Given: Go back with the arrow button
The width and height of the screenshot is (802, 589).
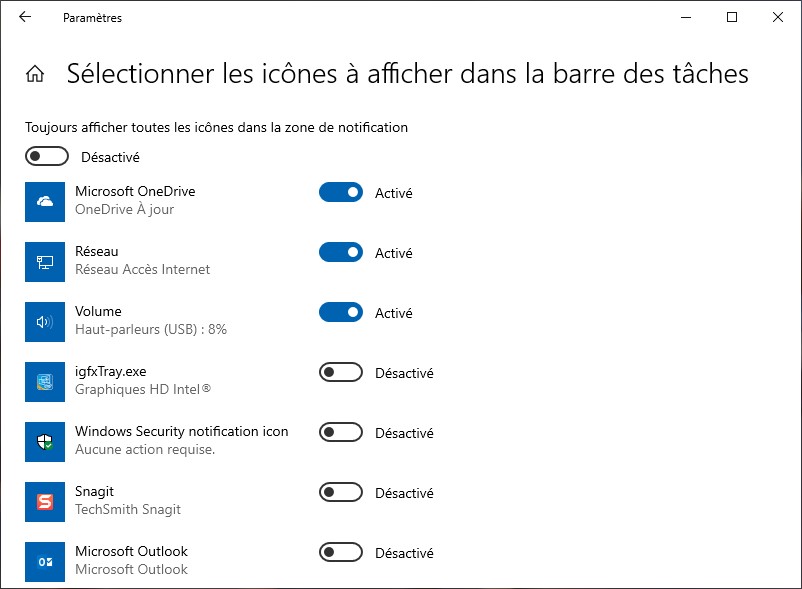Looking at the screenshot, I should pyautogui.click(x=25, y=17).
